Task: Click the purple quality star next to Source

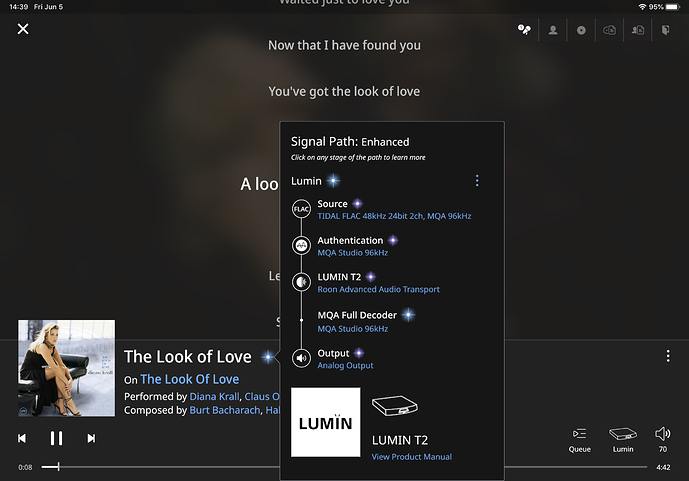Action: coord(358,203)
